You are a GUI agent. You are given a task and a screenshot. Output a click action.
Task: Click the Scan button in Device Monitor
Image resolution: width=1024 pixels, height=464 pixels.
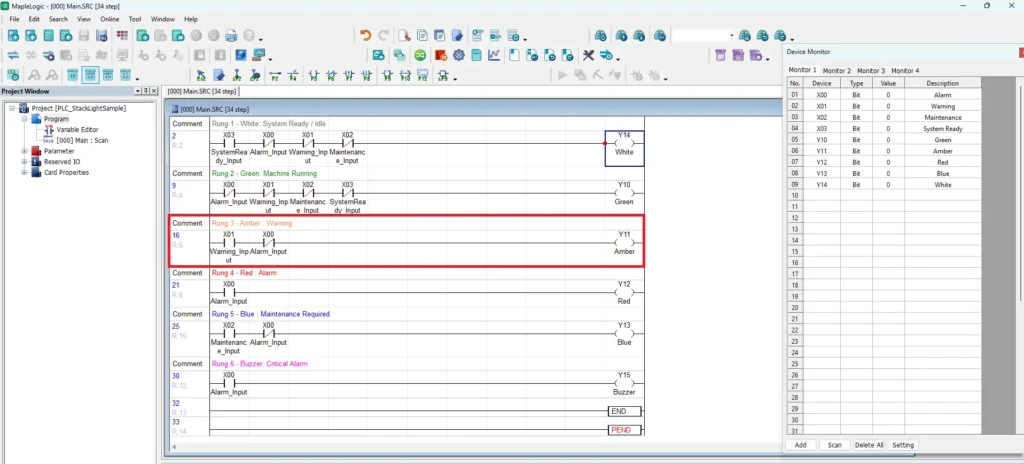click(835, 445)
